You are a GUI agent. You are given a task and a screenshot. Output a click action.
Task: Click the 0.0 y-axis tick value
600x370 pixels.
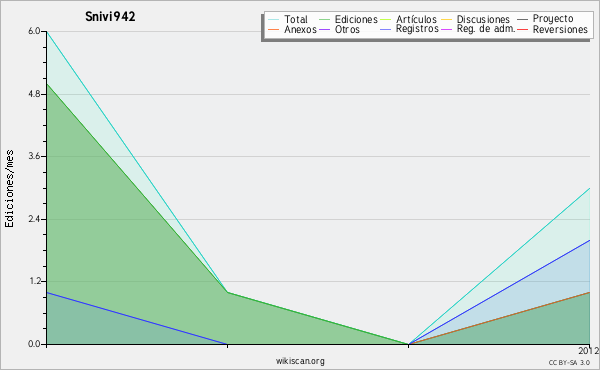coord(34,344)
